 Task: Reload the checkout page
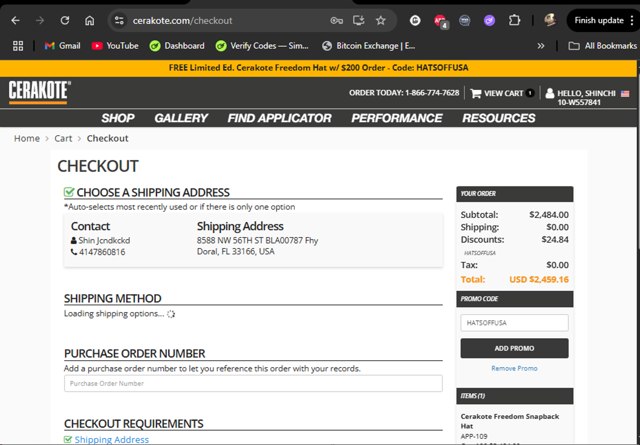[x=64, y=20]
